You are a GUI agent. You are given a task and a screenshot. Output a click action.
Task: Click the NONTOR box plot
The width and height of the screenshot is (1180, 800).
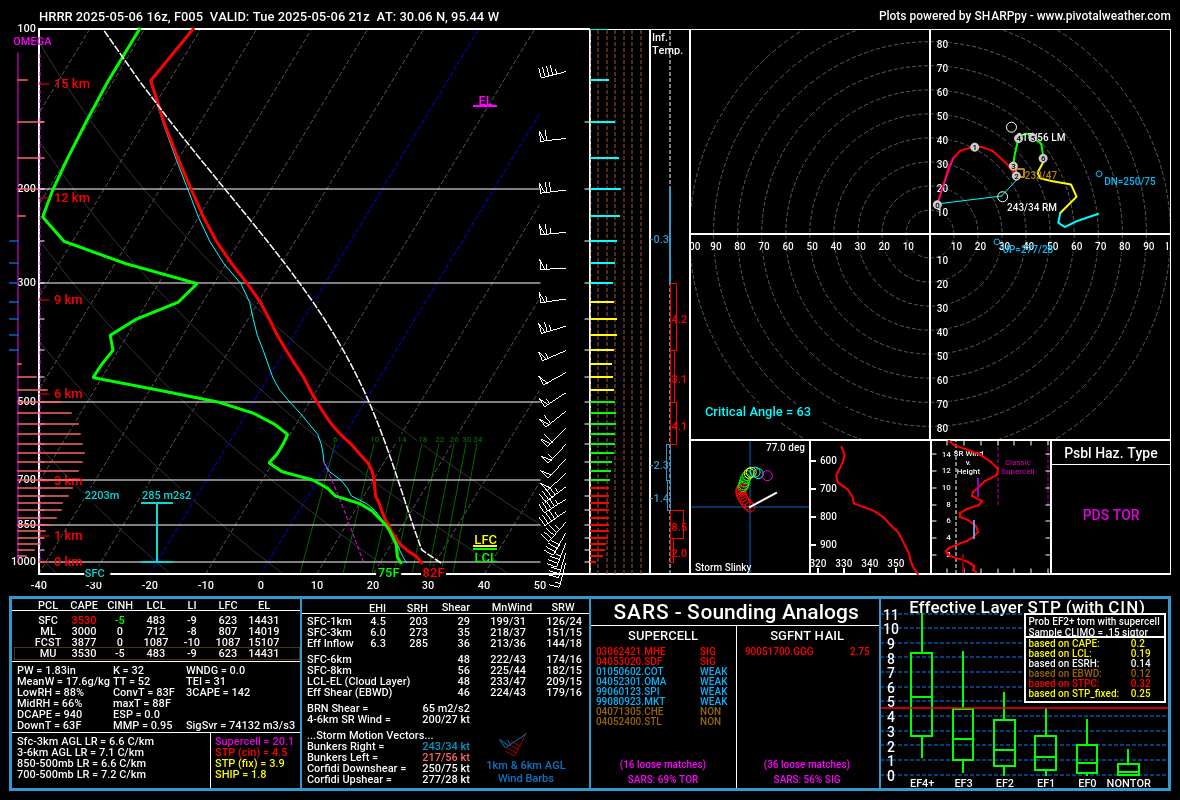coord(1128,769)
